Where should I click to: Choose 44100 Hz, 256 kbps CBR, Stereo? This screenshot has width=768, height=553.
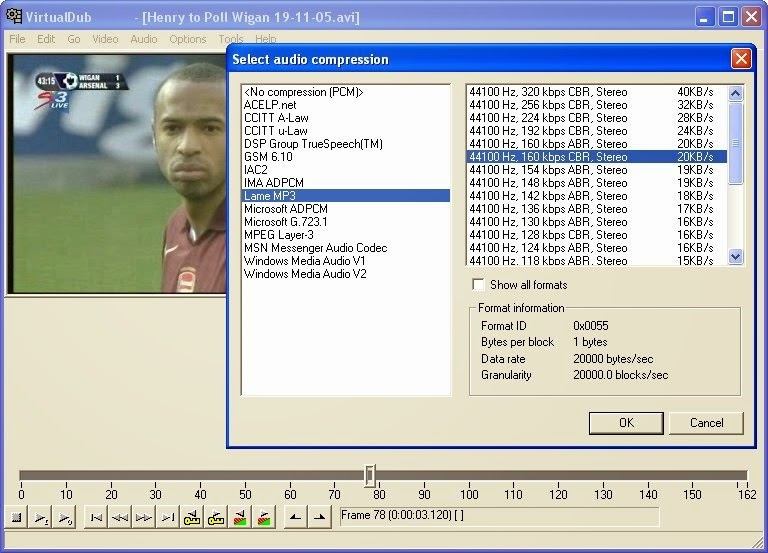[597, 105]
